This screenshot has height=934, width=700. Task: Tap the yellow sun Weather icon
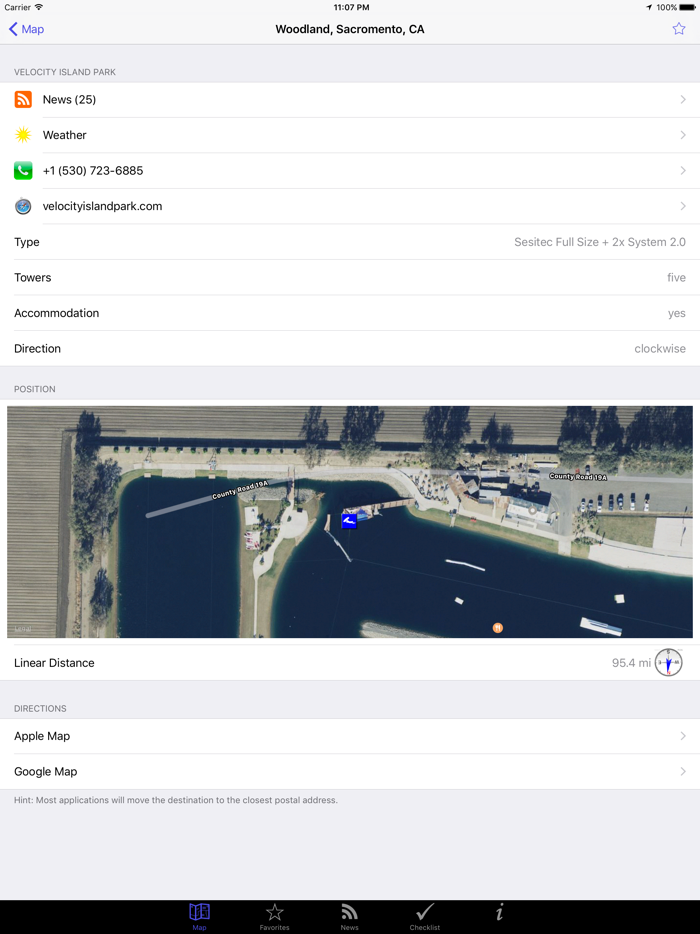[23, 135]
